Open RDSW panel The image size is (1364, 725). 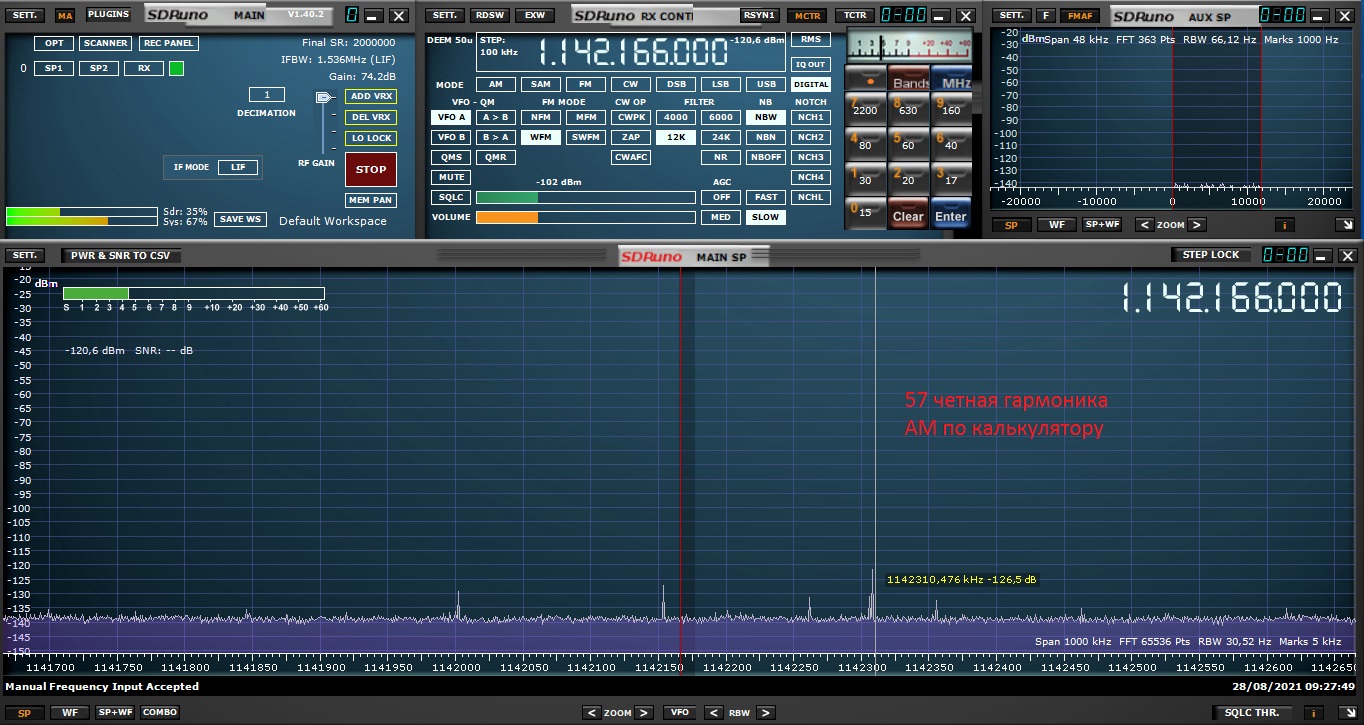(490, 15)
